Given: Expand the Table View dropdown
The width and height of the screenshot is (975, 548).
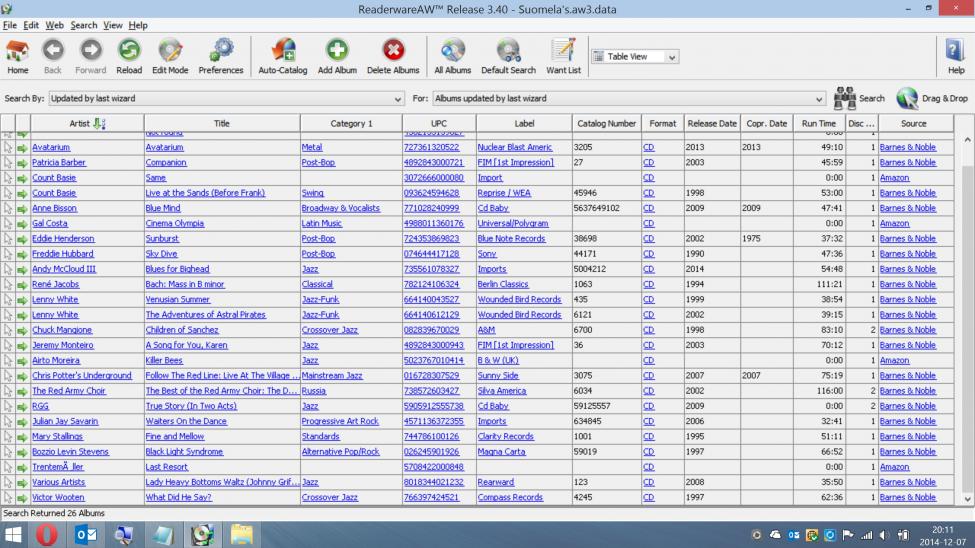Looking at the screenshot, I should [x=672, y=57].
